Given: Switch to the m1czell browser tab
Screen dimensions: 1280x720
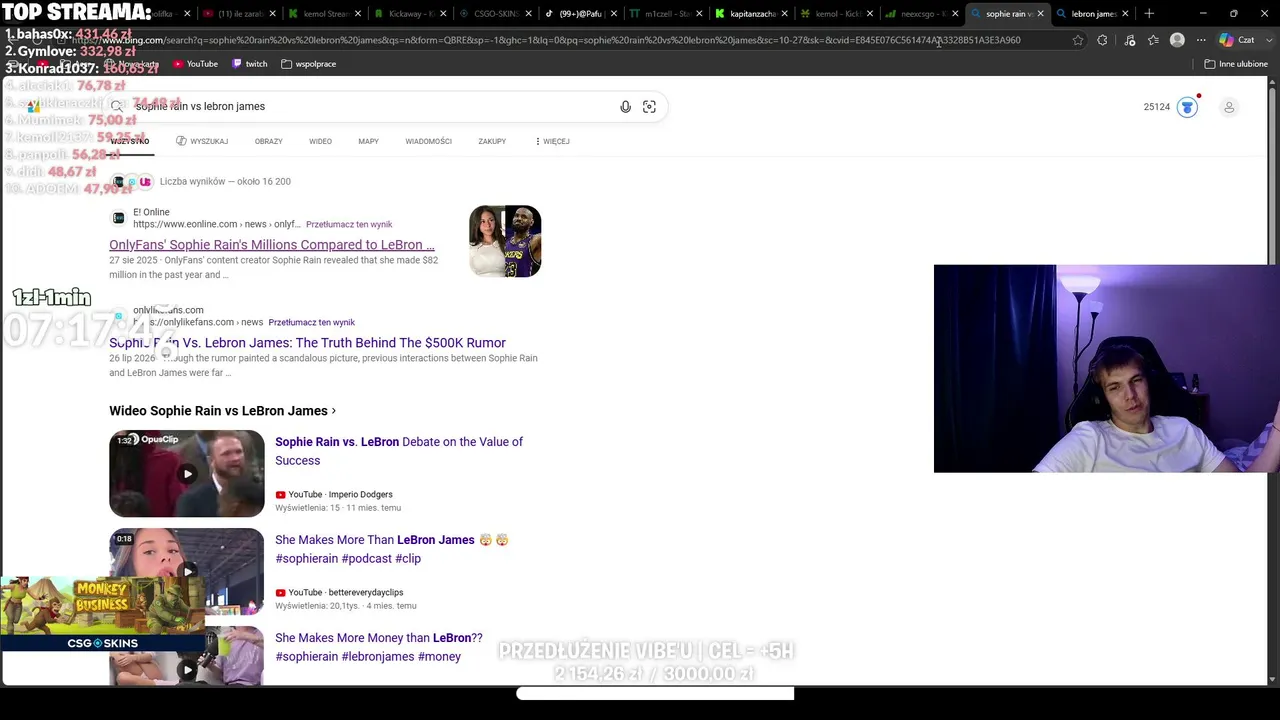Looking at the screenshot, I should pyautogui.click(x=666, y=14).
